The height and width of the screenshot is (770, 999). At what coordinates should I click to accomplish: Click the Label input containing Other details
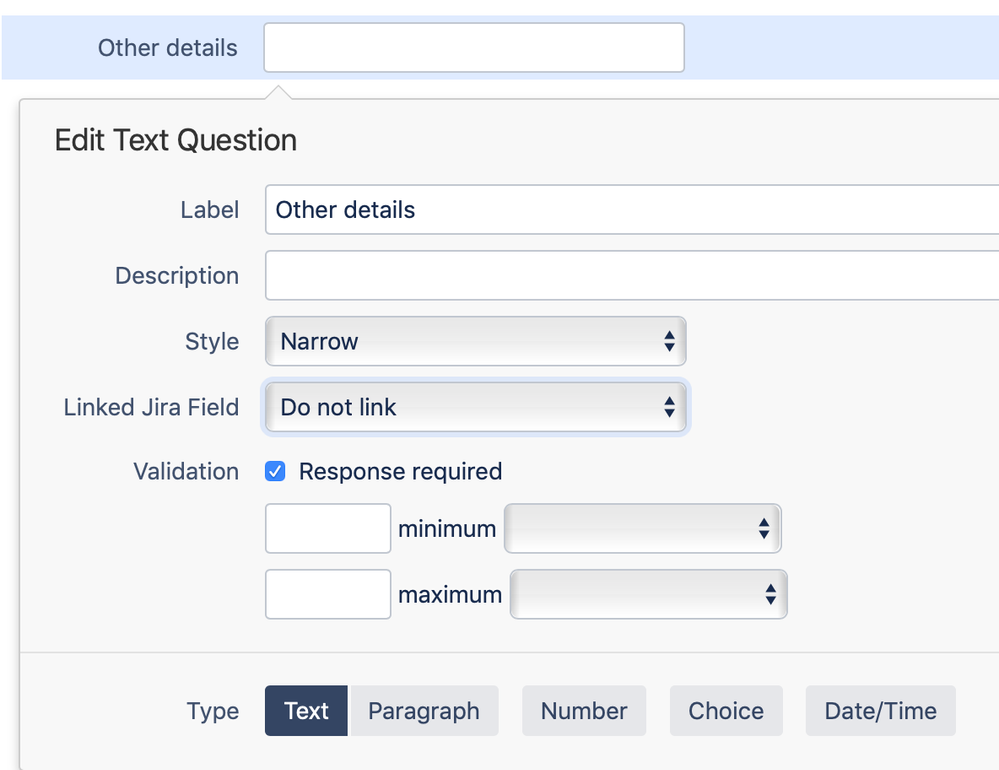coord(630,210)
